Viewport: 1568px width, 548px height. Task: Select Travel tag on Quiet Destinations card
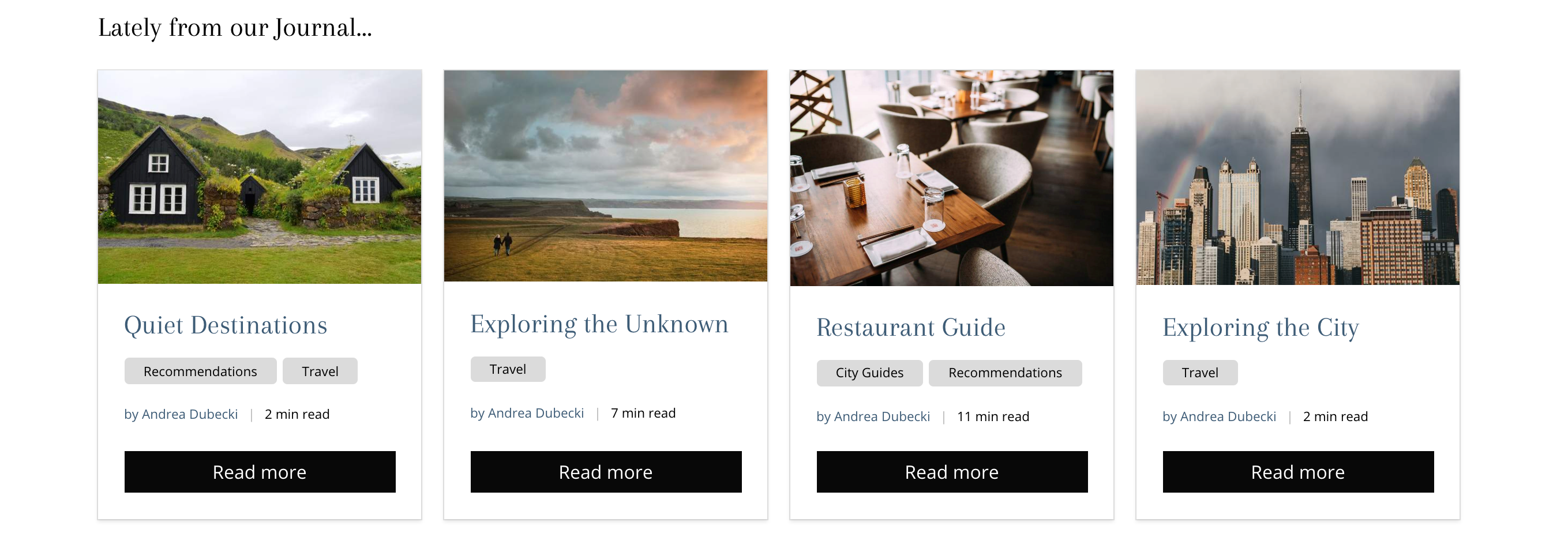click(320, 371)
